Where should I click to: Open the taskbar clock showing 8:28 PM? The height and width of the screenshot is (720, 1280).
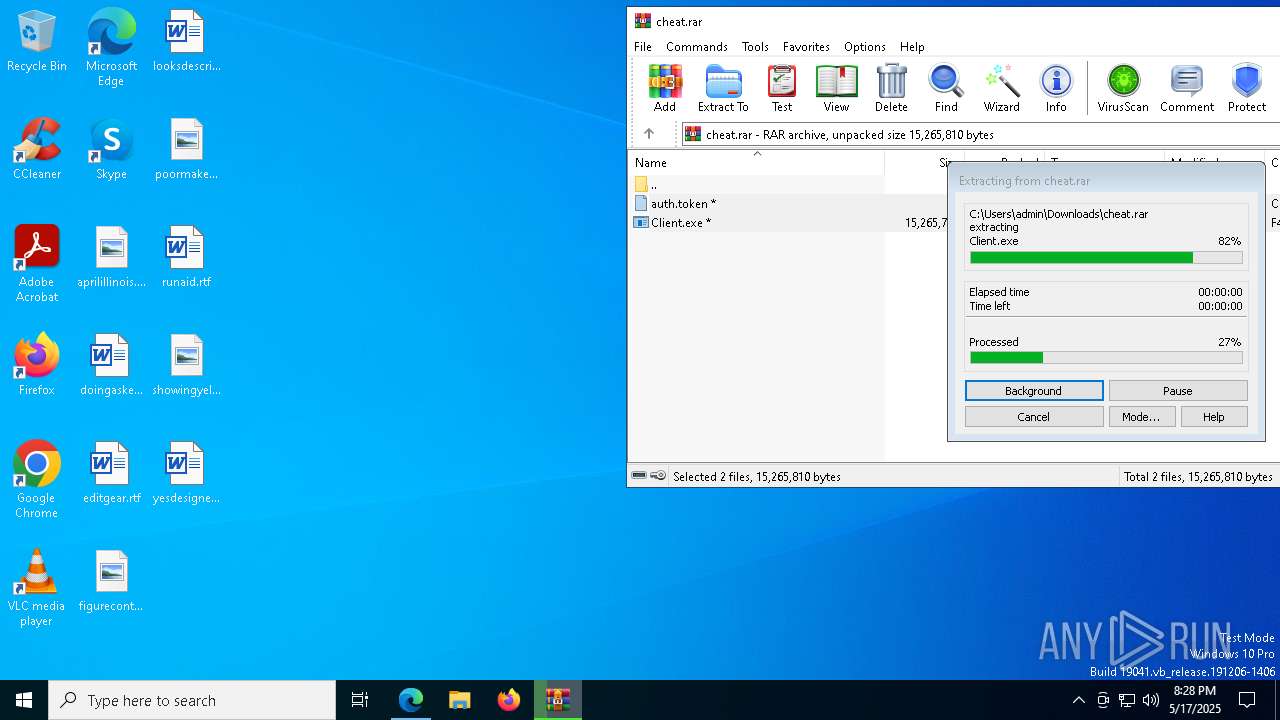[1195, 700]
